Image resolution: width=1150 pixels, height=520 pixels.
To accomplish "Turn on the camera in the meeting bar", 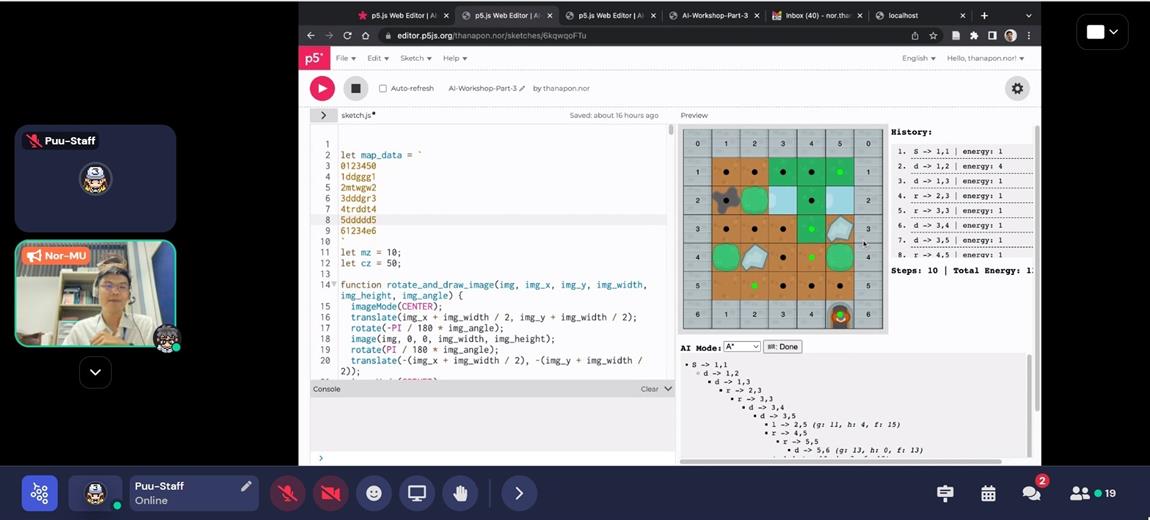I will coord(330,493).
